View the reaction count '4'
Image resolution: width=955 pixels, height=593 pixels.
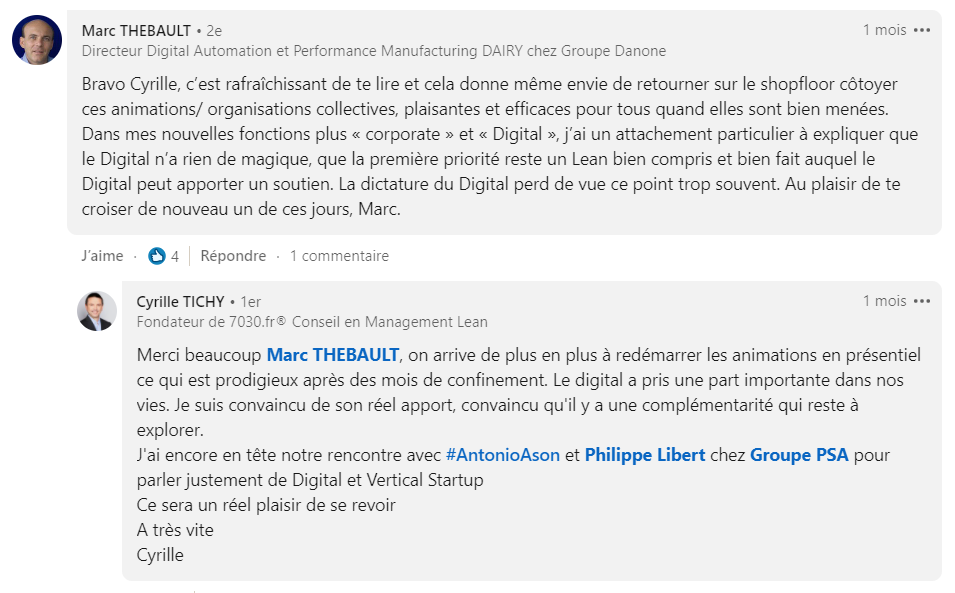tap(175, 256)
